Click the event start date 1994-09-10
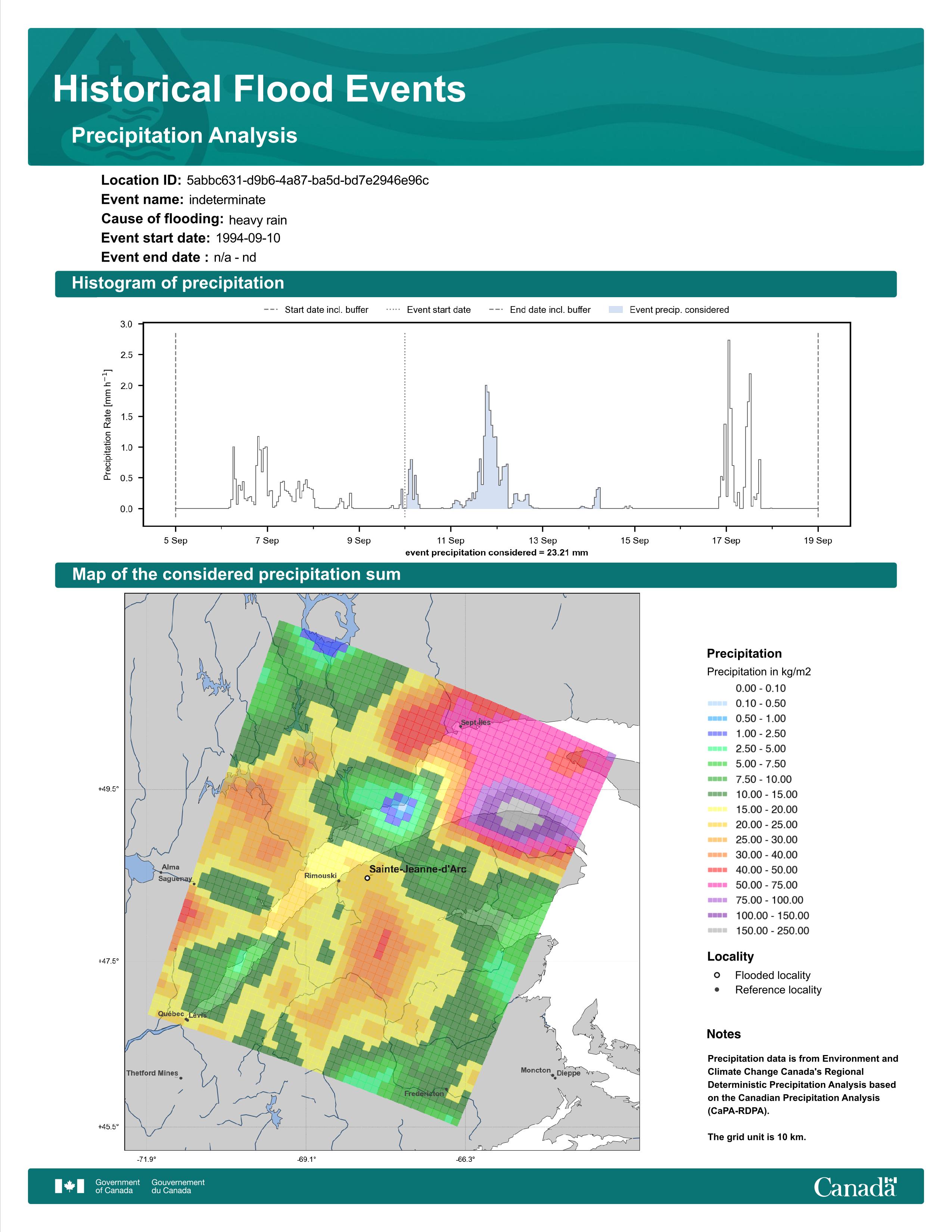 [x=248, y=238]
